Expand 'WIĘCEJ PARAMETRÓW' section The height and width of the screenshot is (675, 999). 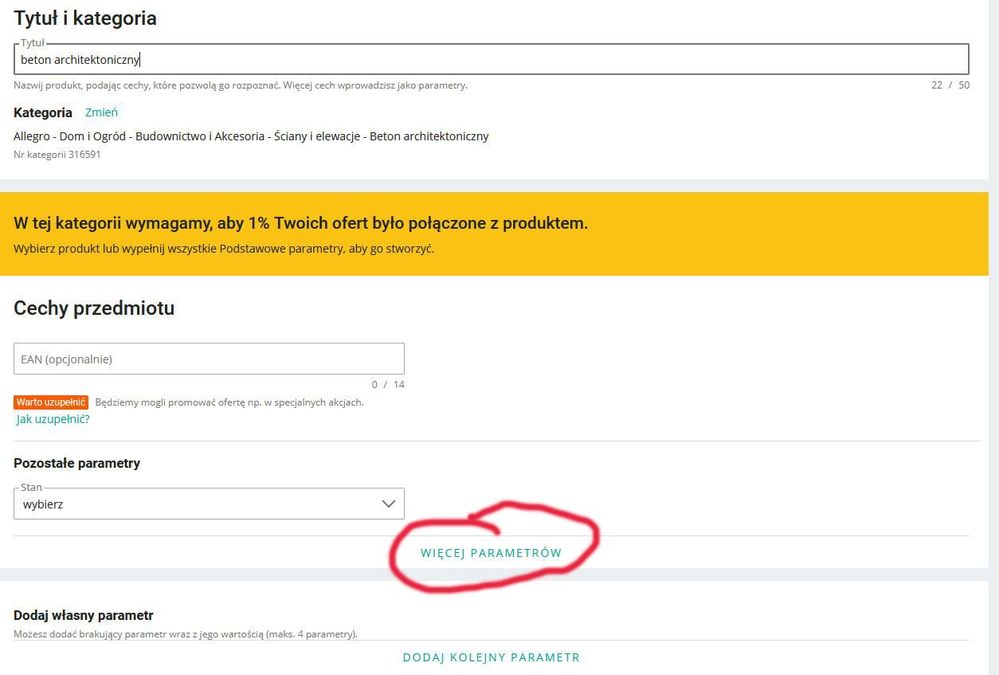491,553
